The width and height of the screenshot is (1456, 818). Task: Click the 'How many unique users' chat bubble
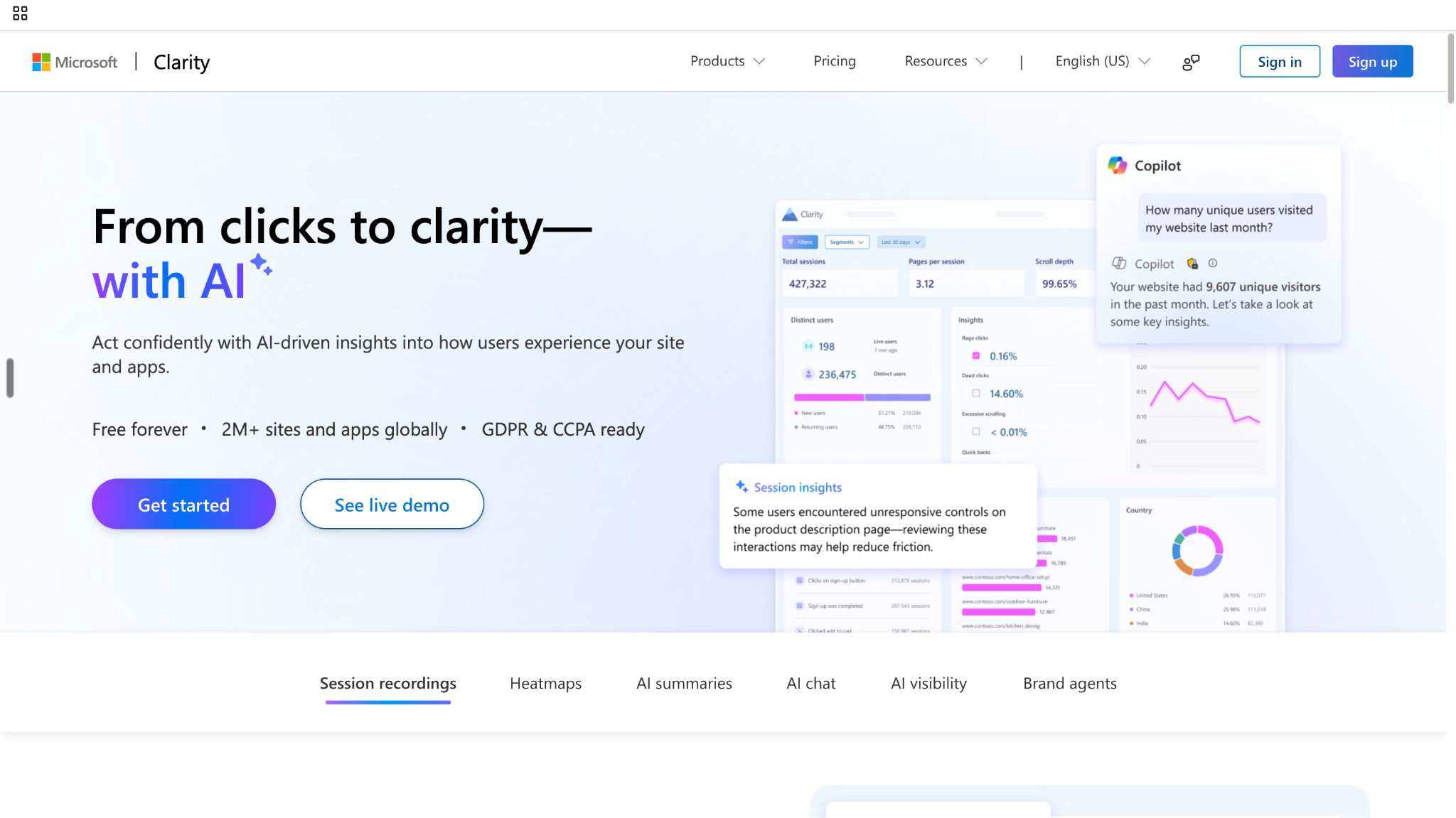tap(1232, 218)
